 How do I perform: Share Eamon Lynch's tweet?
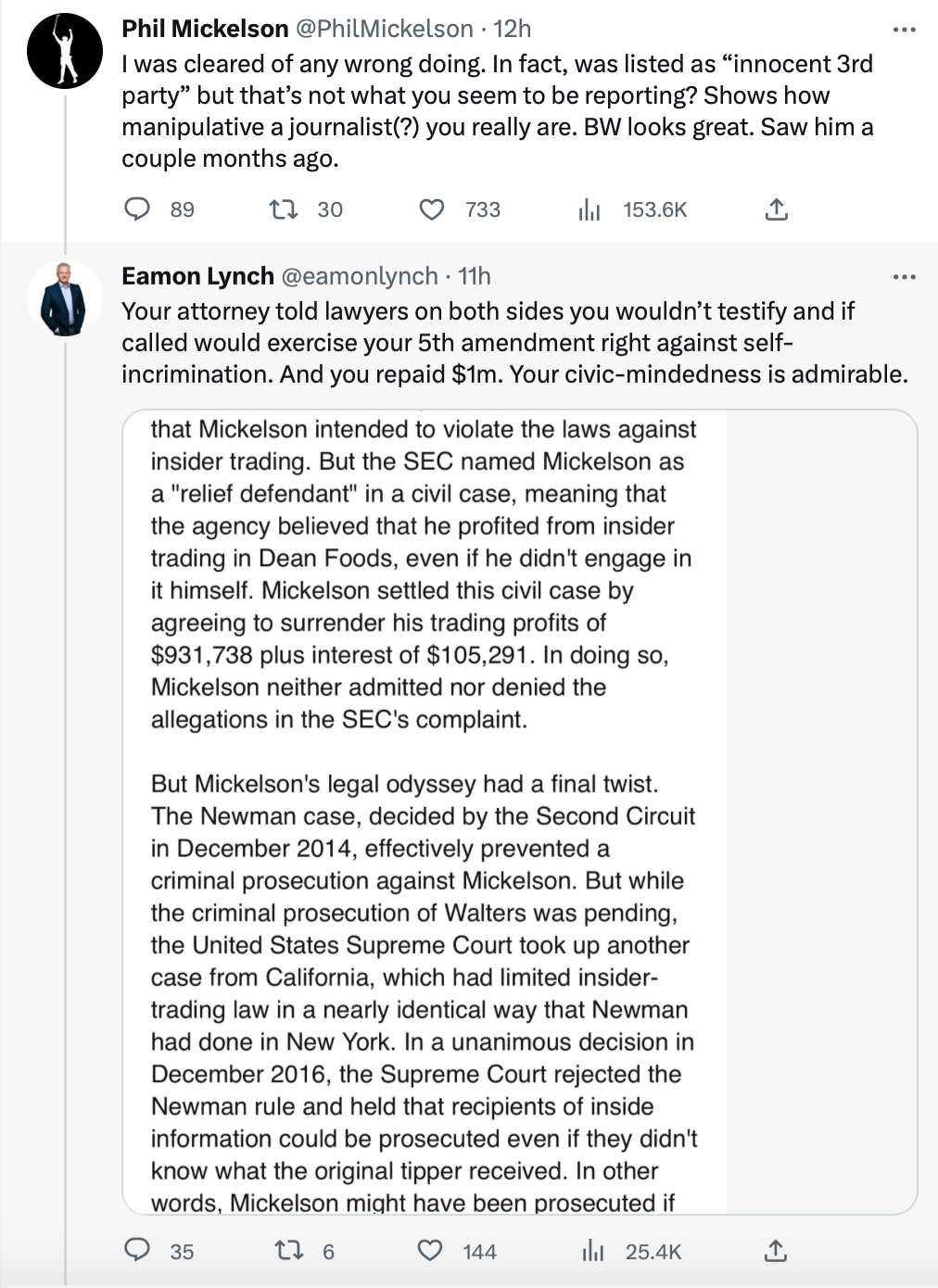click(776, 1251)
